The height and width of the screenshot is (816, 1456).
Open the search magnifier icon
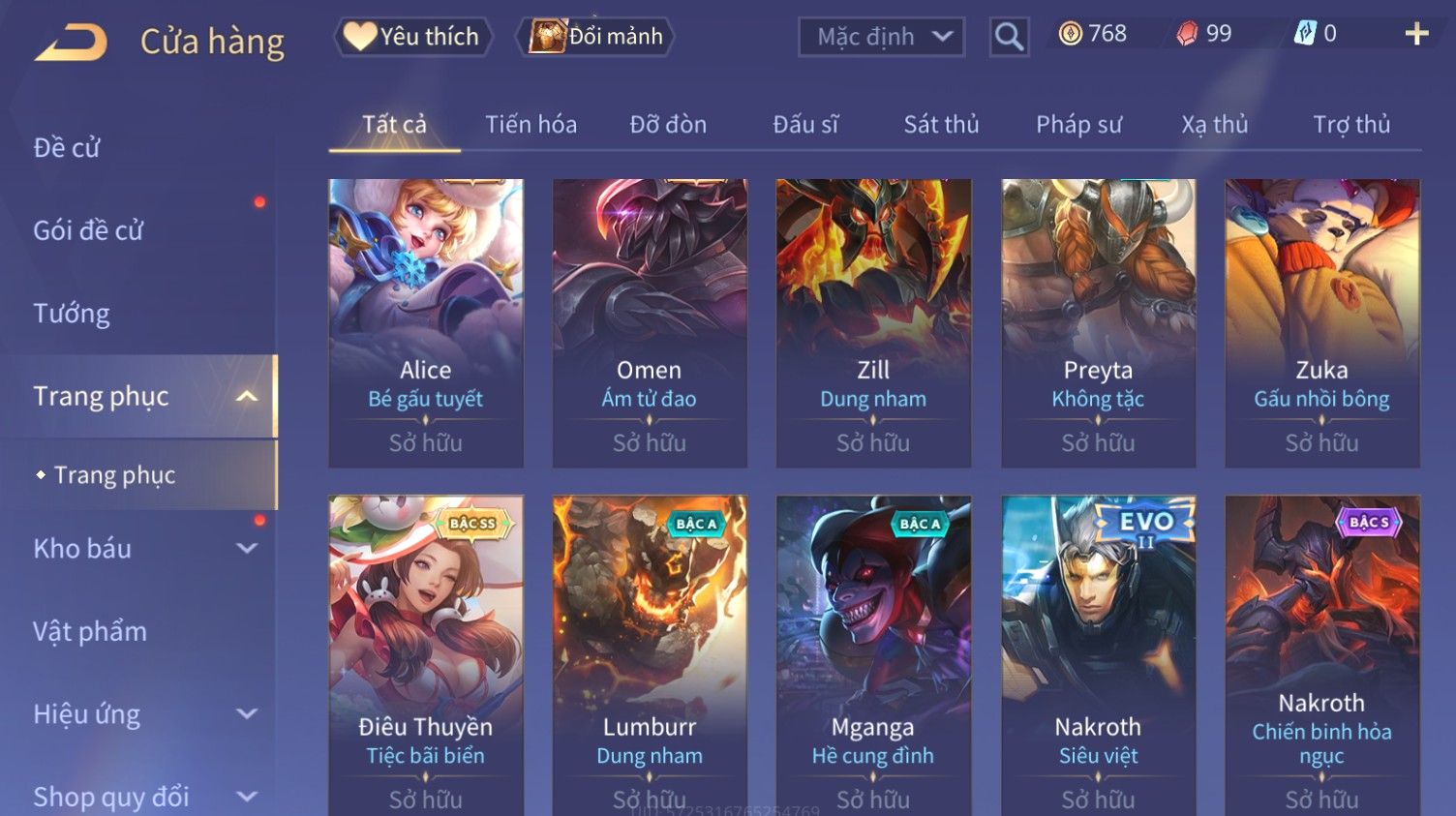(1009, 37)
